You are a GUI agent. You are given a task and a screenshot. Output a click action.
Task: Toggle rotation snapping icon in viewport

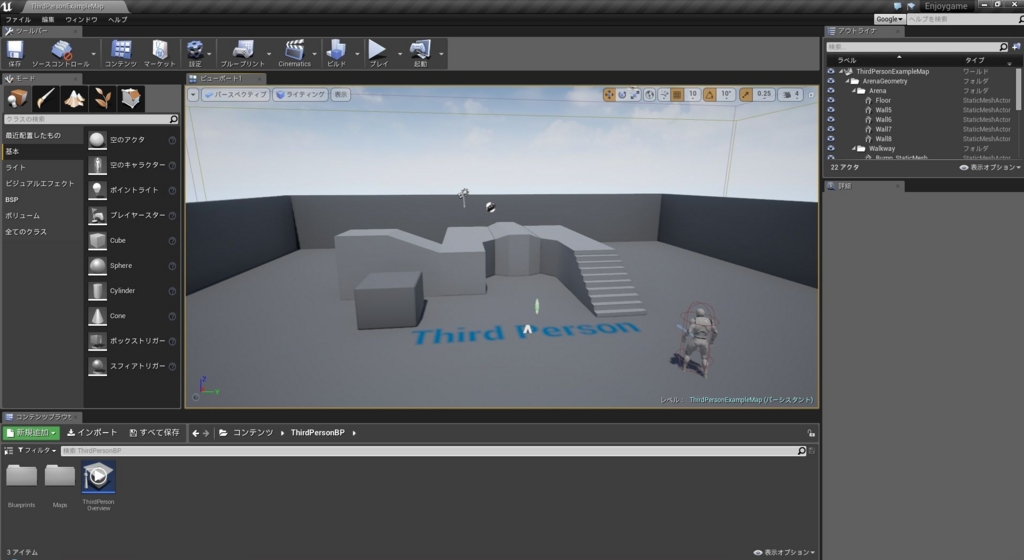710,95
